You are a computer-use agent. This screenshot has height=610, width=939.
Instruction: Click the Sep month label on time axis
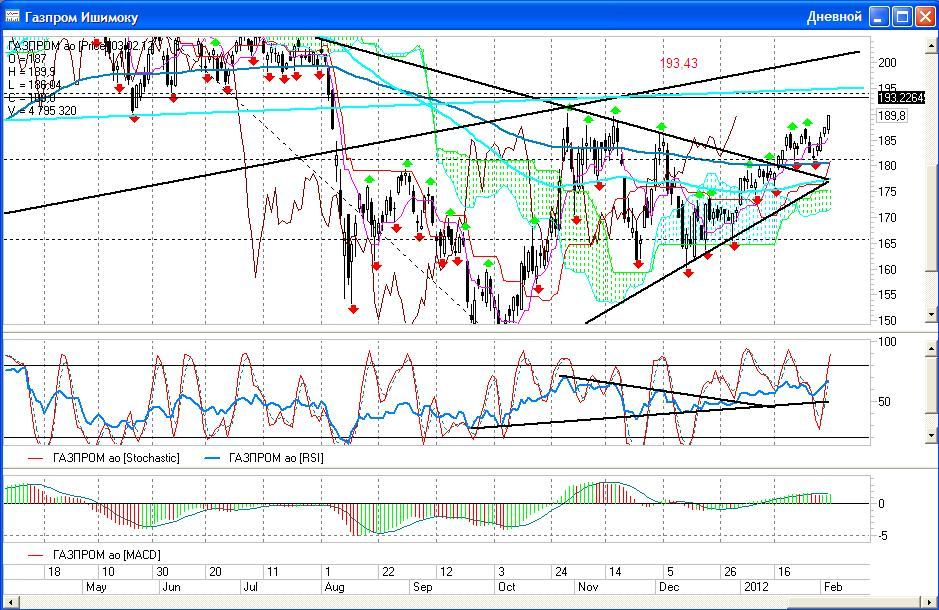423,587
